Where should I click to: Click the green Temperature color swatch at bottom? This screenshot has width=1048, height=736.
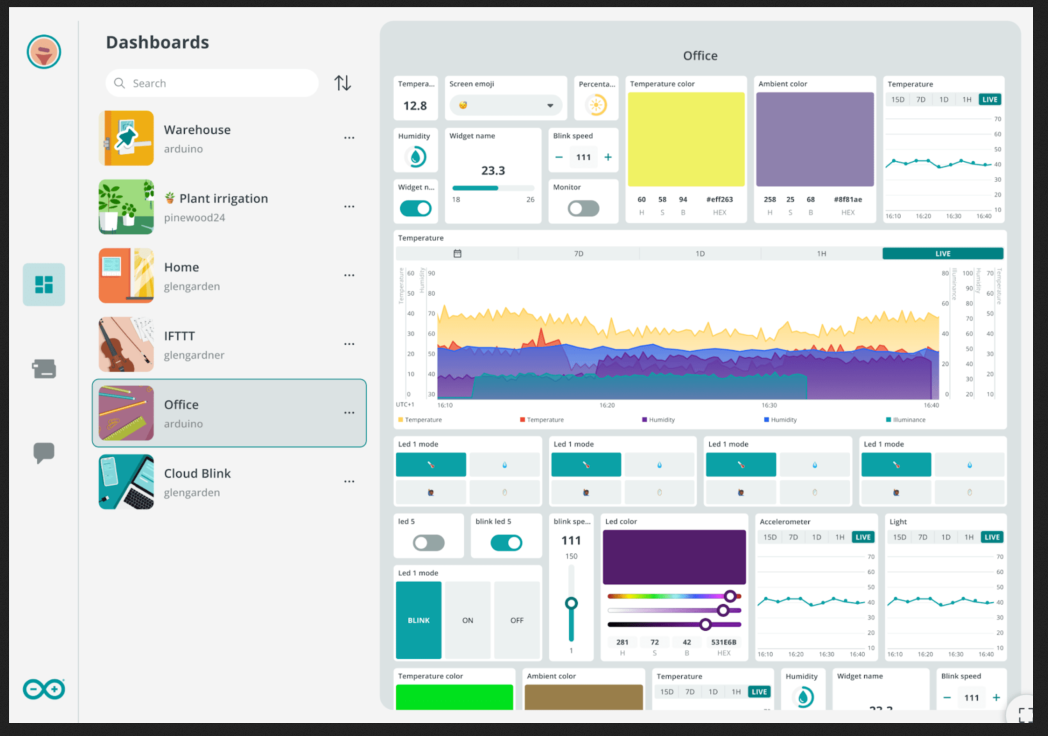(x=454, y=697)
